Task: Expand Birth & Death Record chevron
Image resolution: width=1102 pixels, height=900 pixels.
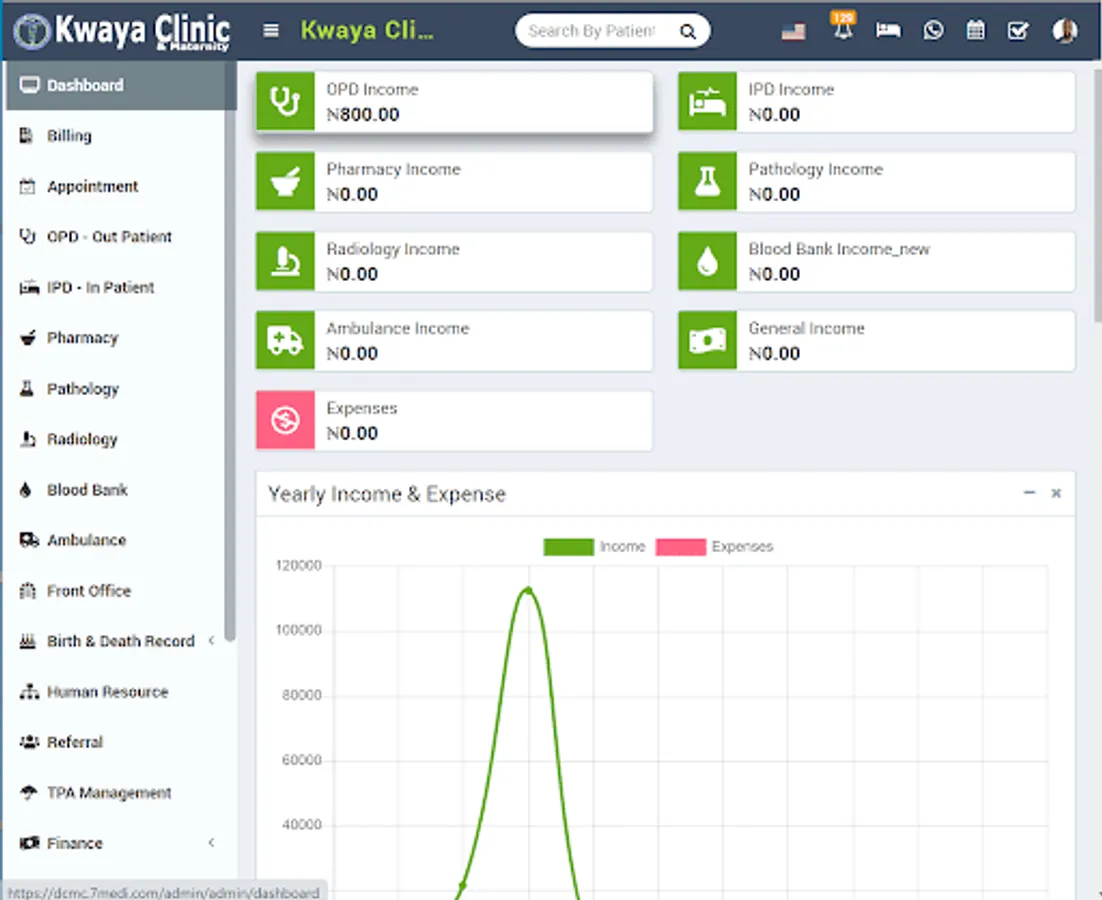Action: [x=212, y=641]
